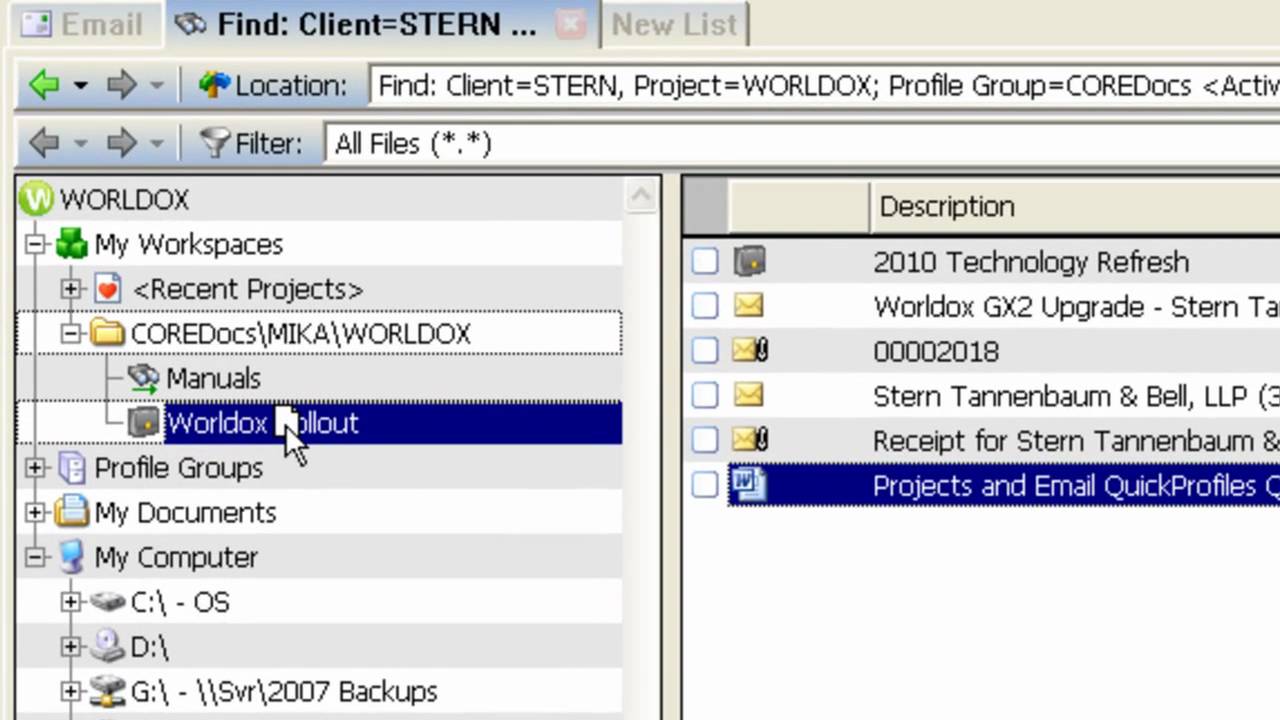Click the C:\ drive icon
Screen dimensions: 1280x720
[107, 602]
